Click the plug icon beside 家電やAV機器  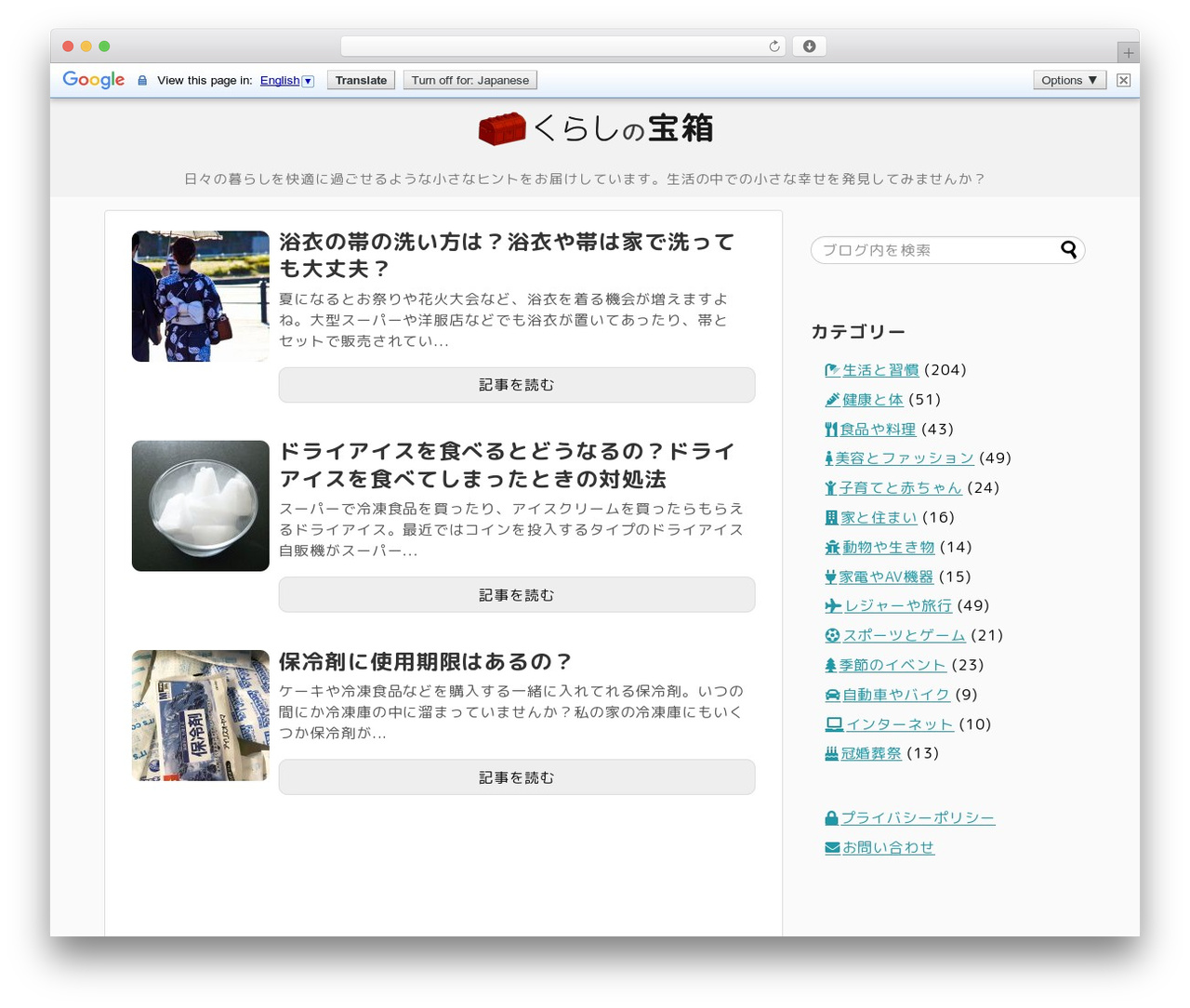pos(830,577)
